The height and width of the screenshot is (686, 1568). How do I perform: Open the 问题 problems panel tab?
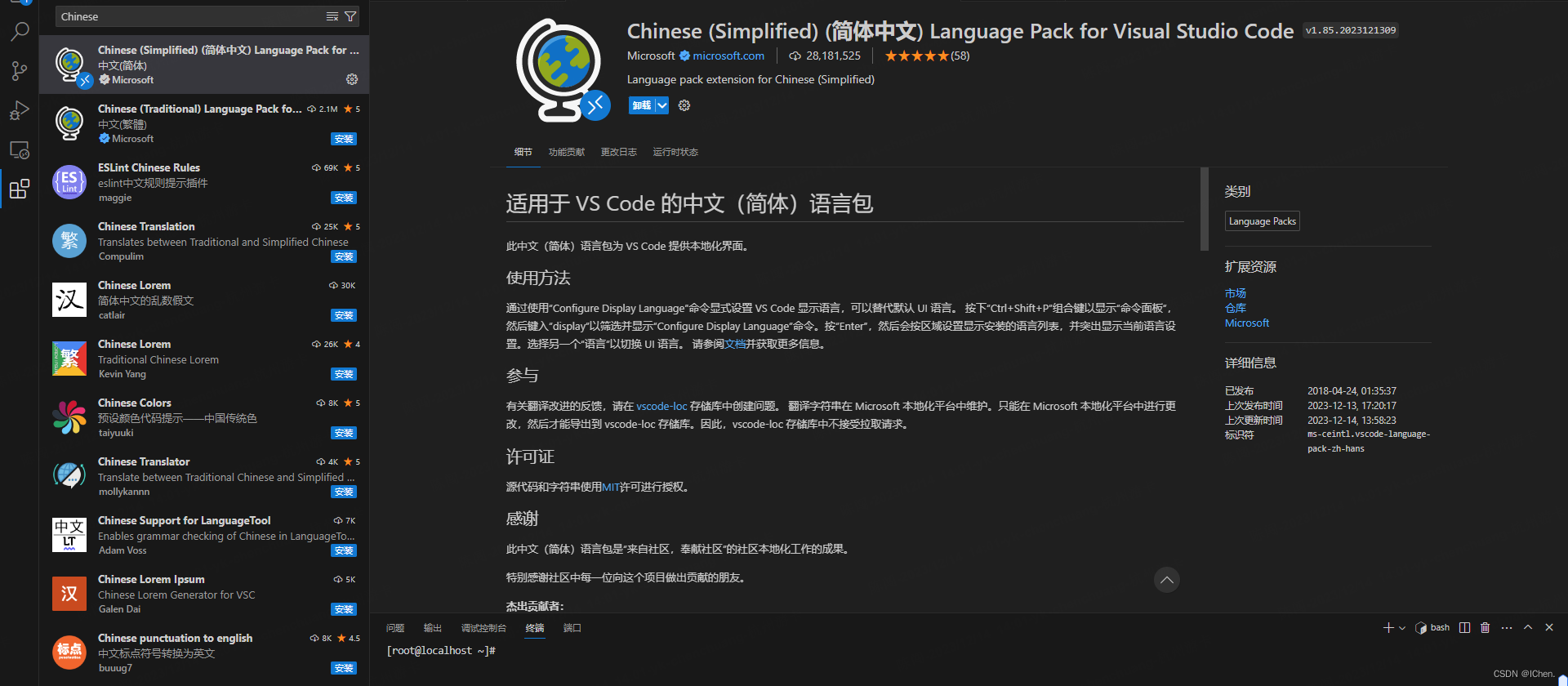pos(395,628)
